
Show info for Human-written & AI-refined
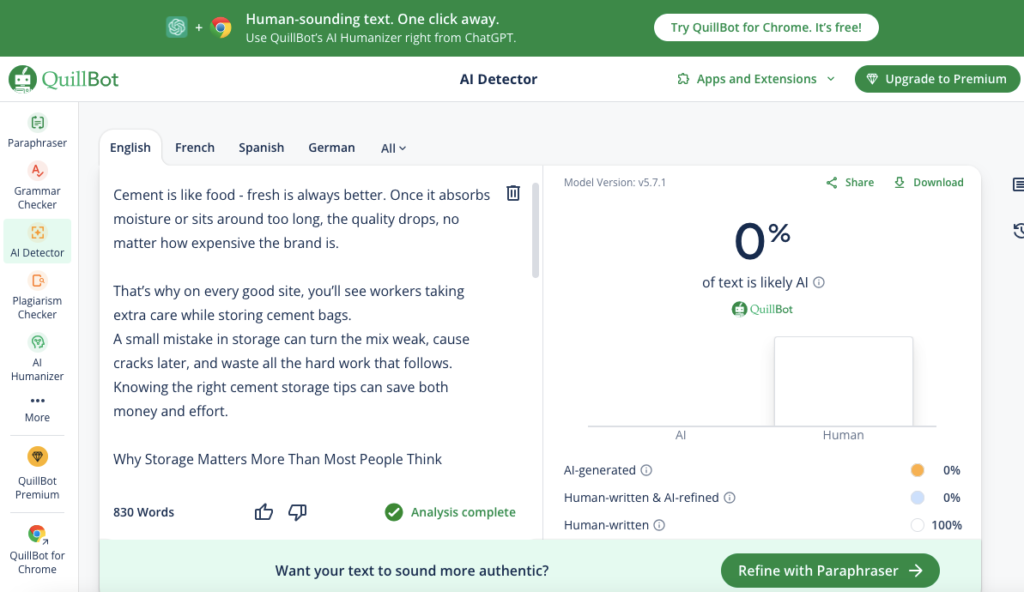pyautogui.click(x=729, y=498)
